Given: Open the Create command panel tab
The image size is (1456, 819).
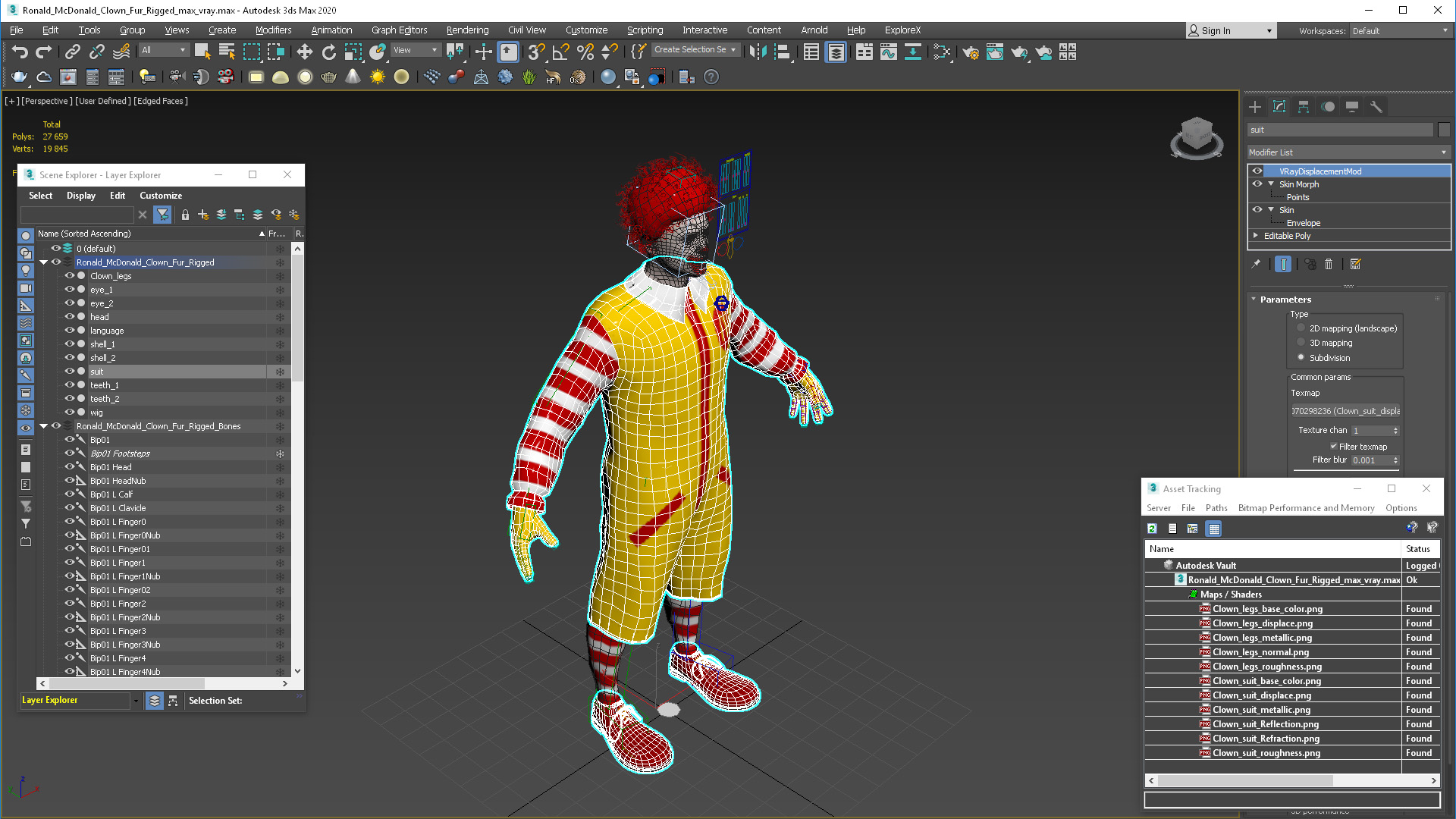Looking at the screenshot, I should pyautogui.click(x=1255, y=107).
